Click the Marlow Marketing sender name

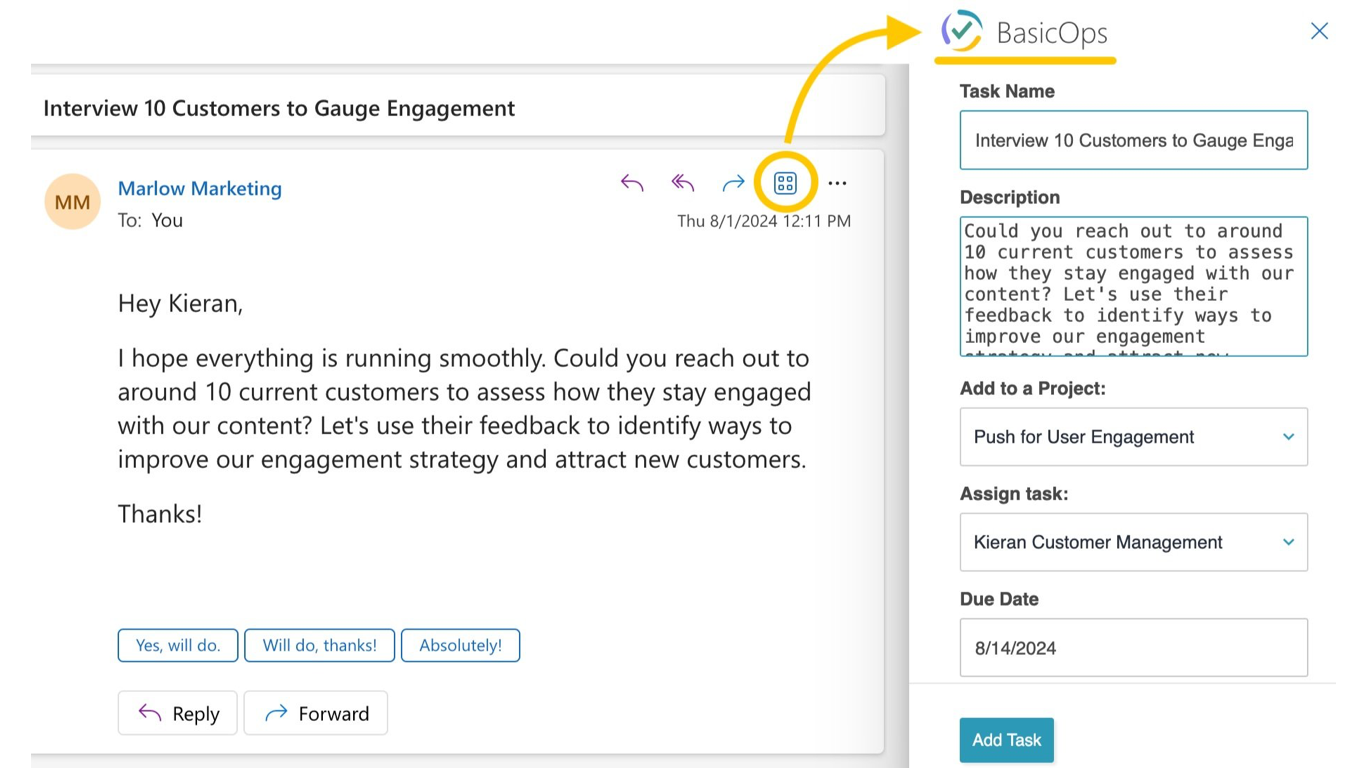pos(200,188)
